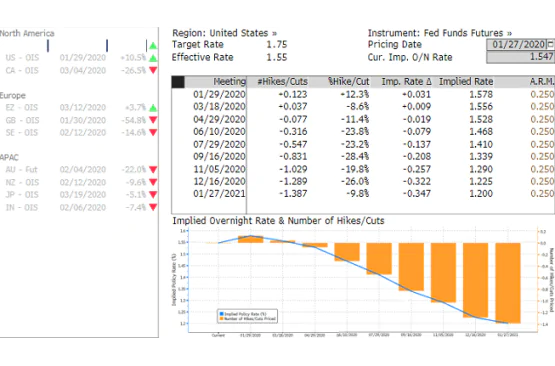Select the JP - OIS row

click(79, 195)
